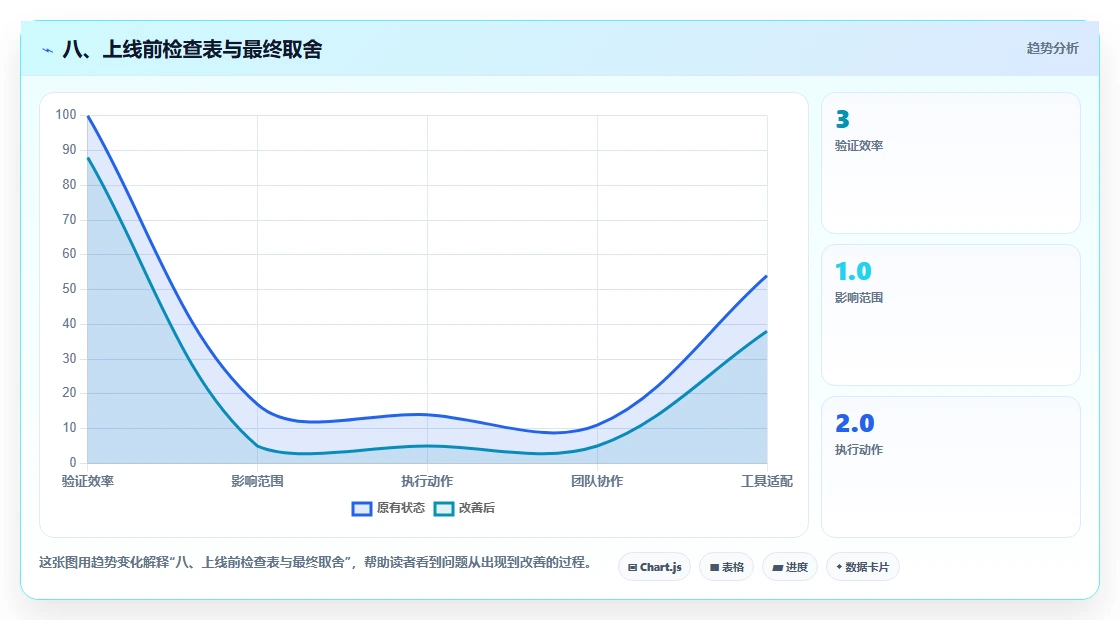Click the y-axis value 50
Image resolution: width=1120 pixels, height=620 pixels.
(69, 289)
